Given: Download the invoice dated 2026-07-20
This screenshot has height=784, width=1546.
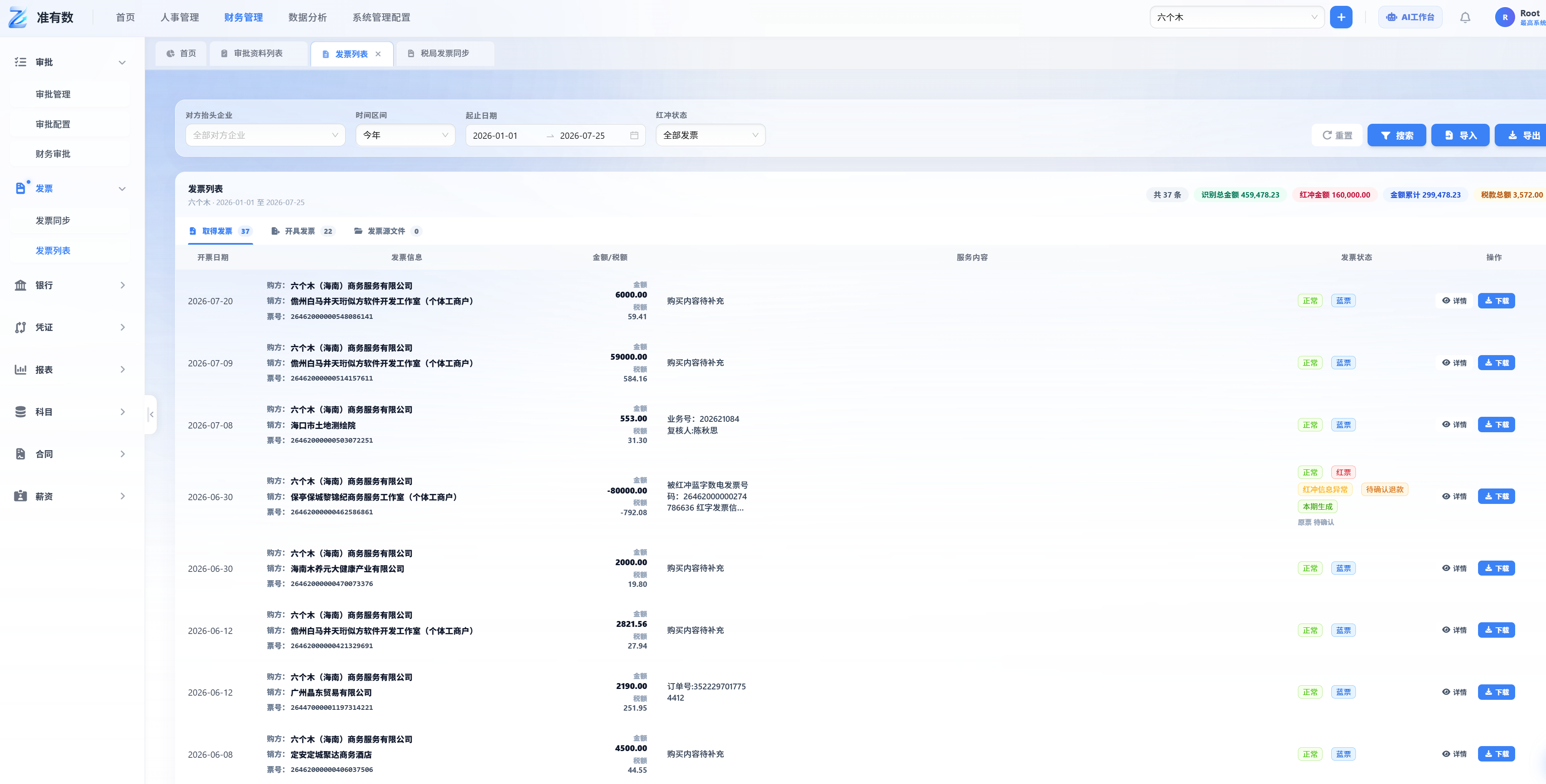Looking at the screenshot, I should 1496,301.
